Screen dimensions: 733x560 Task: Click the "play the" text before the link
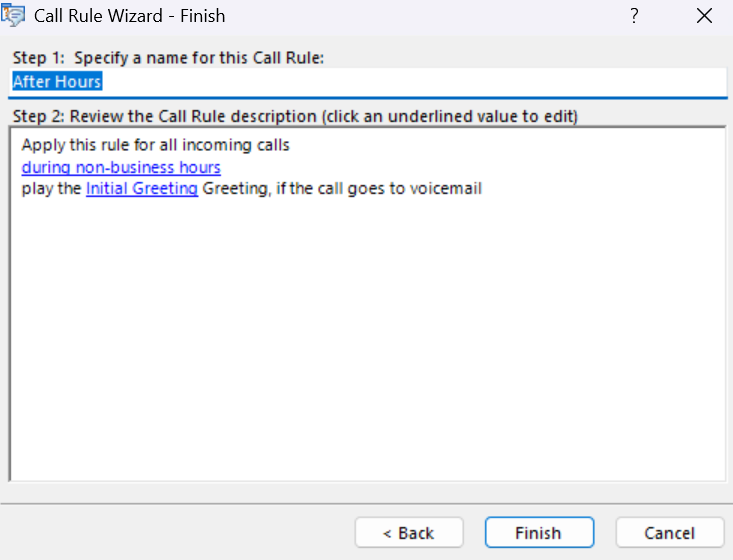pos(51,188)
